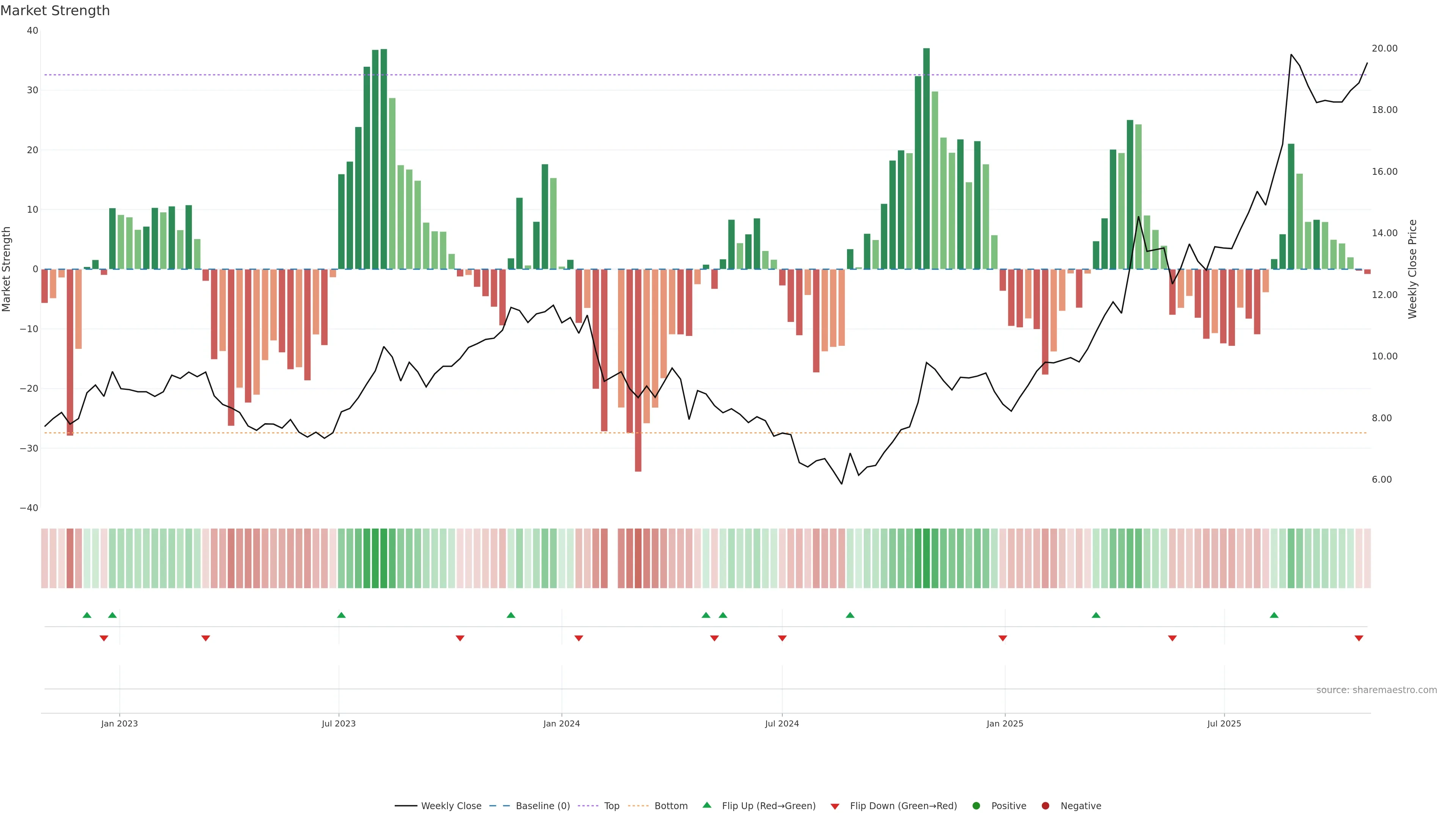
Task: Click the Flip Up marker at Jul 2023
Action: [x=341, y=615]
